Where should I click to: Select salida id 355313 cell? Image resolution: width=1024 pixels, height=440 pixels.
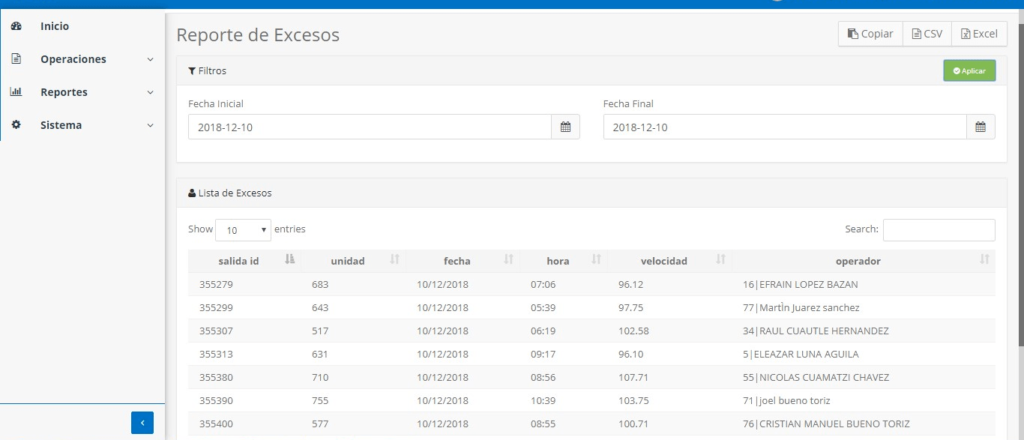pyautogui.click(x=216, y=354)
